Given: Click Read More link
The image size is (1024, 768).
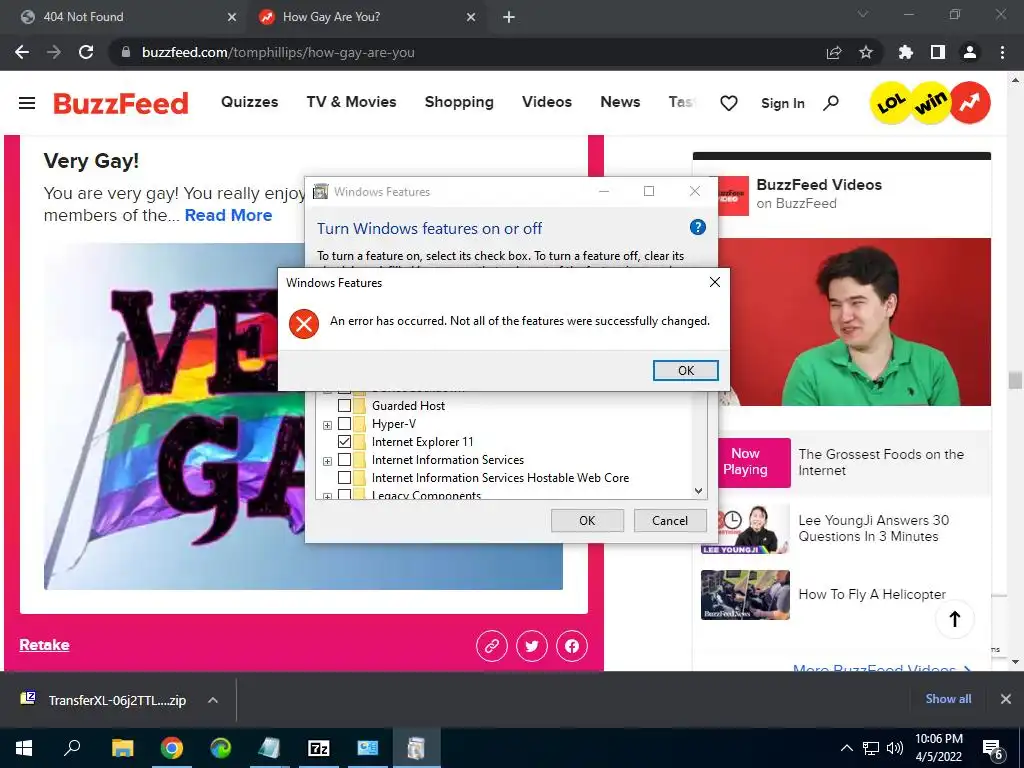Looking at the screenshot, I should 229,215.
